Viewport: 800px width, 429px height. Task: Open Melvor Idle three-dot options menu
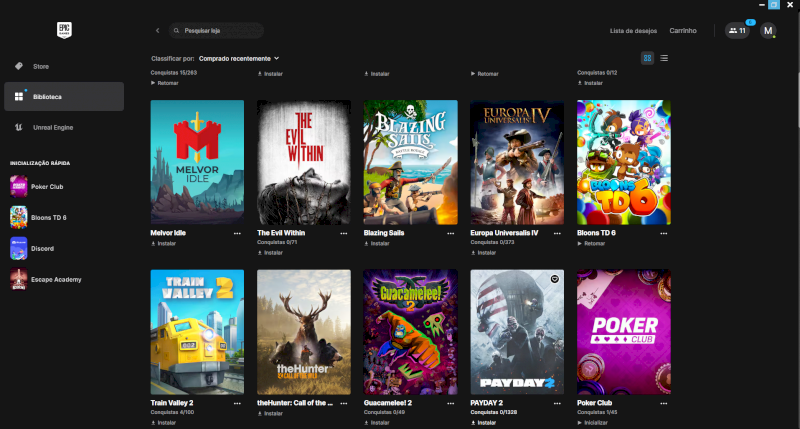(x=237, y=234)
